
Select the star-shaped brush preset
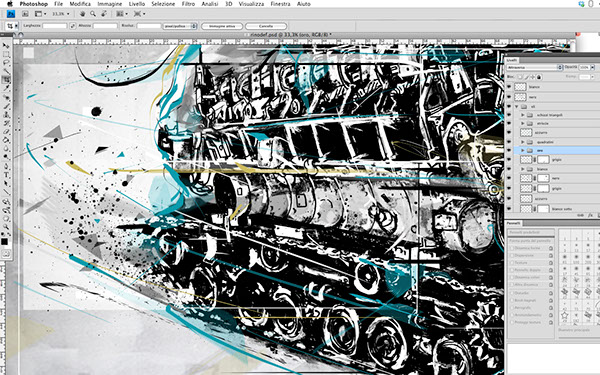click(x=564, y=315)
